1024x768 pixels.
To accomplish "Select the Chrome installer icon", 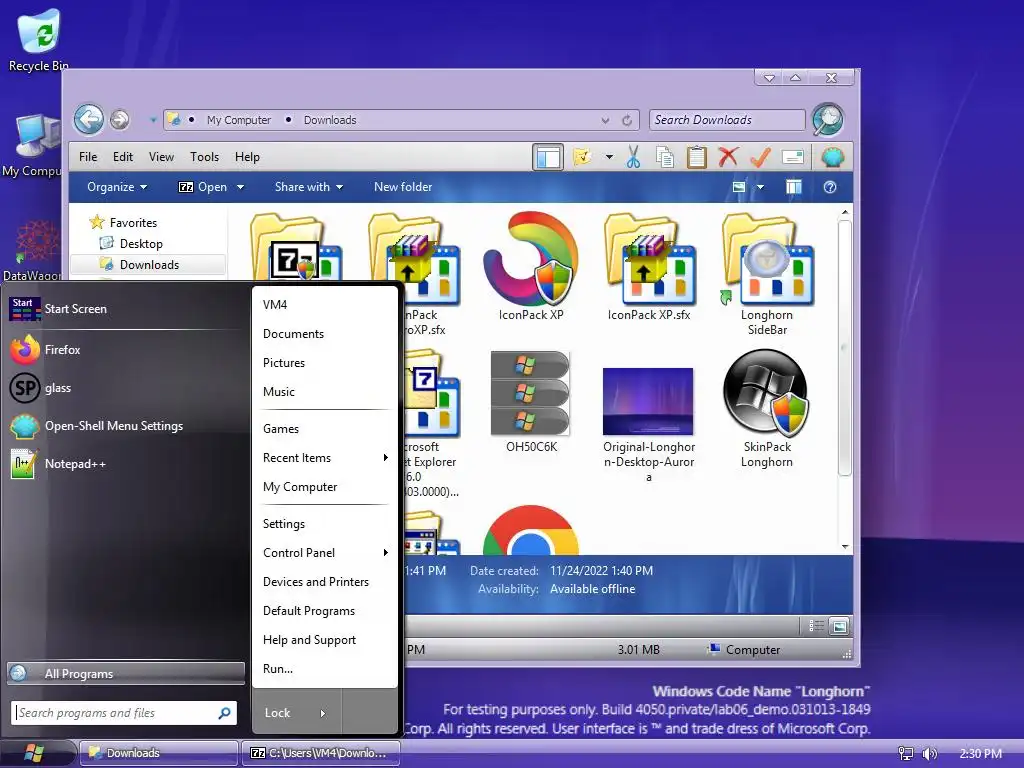I will point(531,530).
